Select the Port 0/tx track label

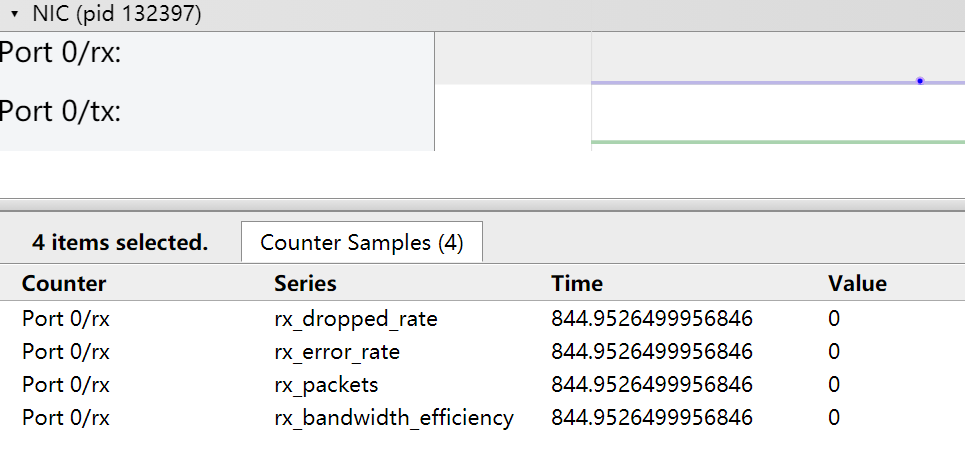click(60, 112)
